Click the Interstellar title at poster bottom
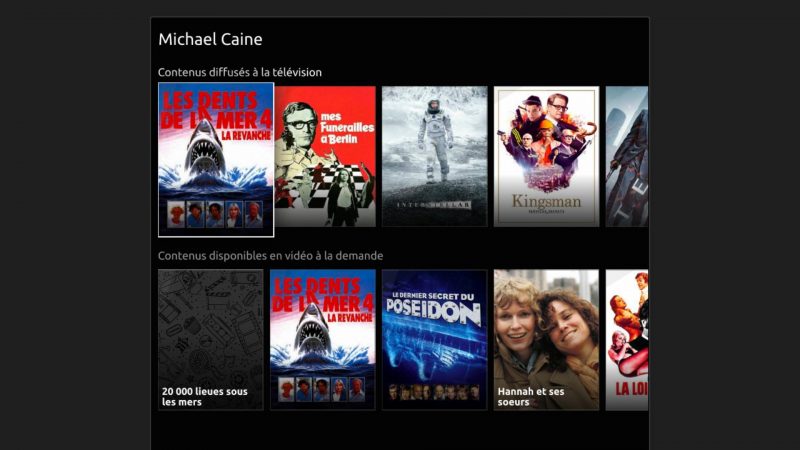The width and height of the screenshot is (800, 450). click(x=434, y=205)
